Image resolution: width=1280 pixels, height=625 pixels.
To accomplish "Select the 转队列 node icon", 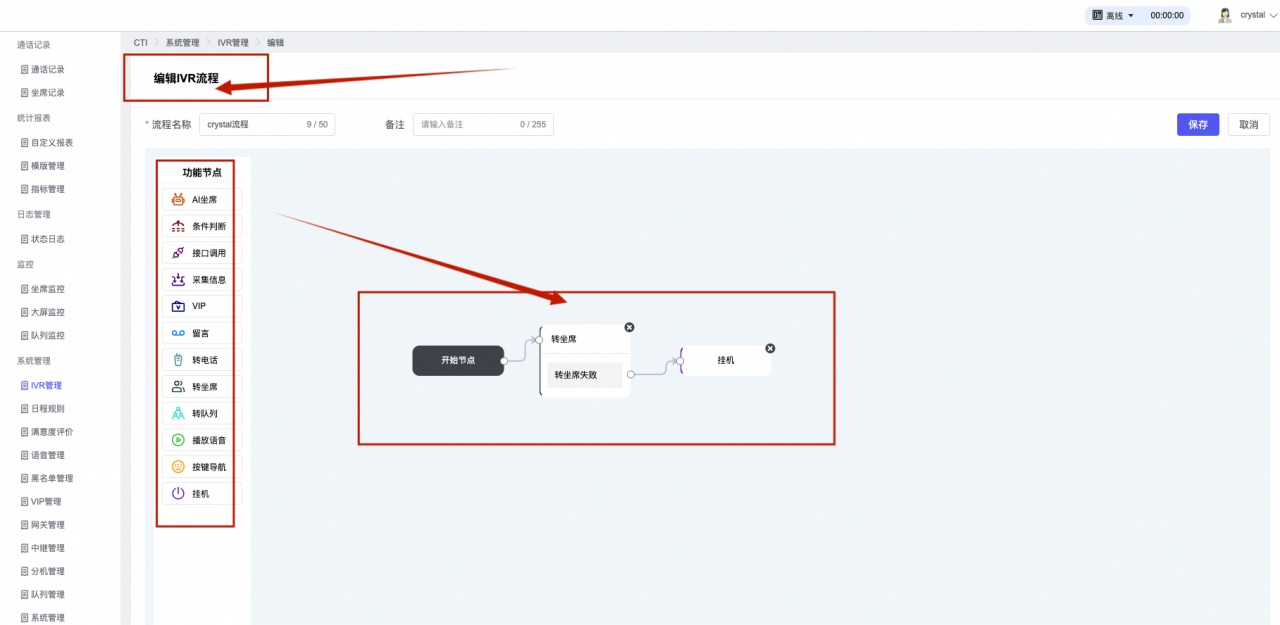I will [178, 413].
